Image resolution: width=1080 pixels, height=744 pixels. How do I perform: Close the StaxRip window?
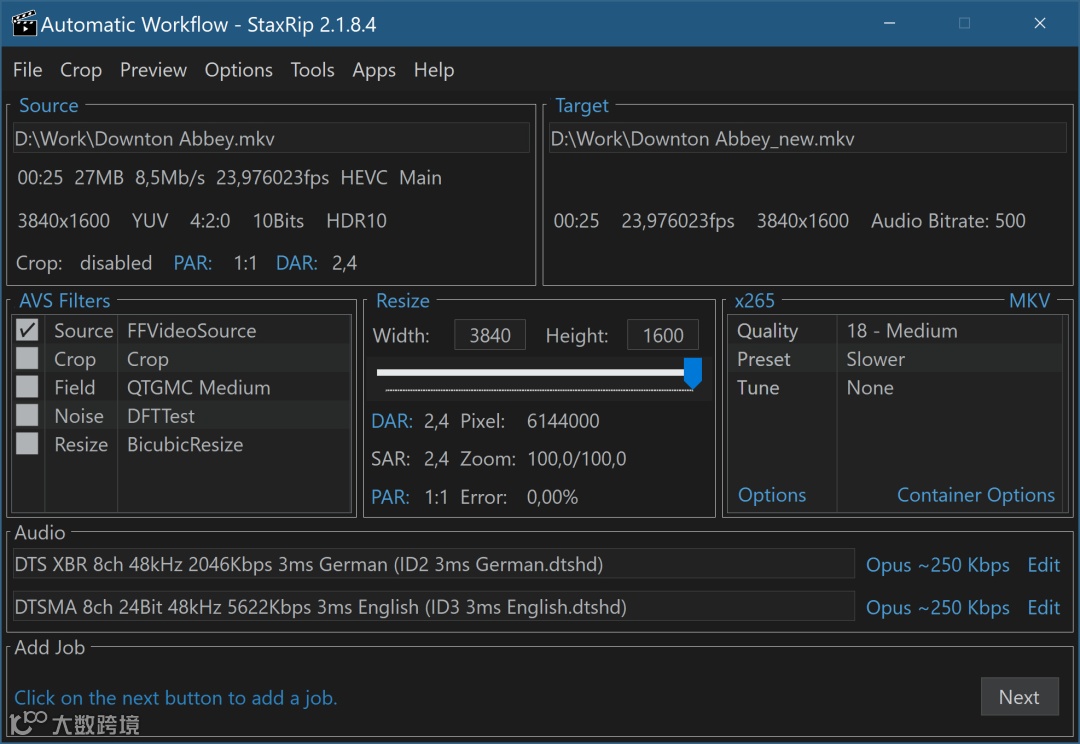coord(1040,23)
